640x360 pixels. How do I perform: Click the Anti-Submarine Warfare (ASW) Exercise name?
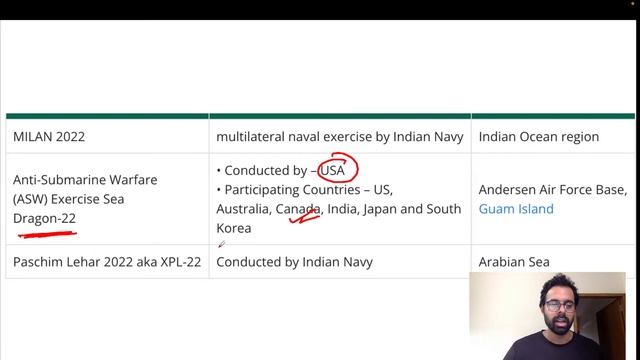(85, 199)
